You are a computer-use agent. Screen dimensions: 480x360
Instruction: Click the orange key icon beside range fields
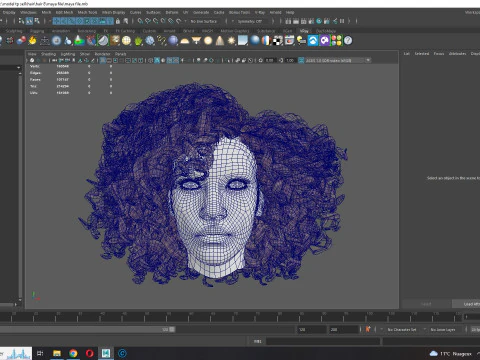(x=368, y=329)
